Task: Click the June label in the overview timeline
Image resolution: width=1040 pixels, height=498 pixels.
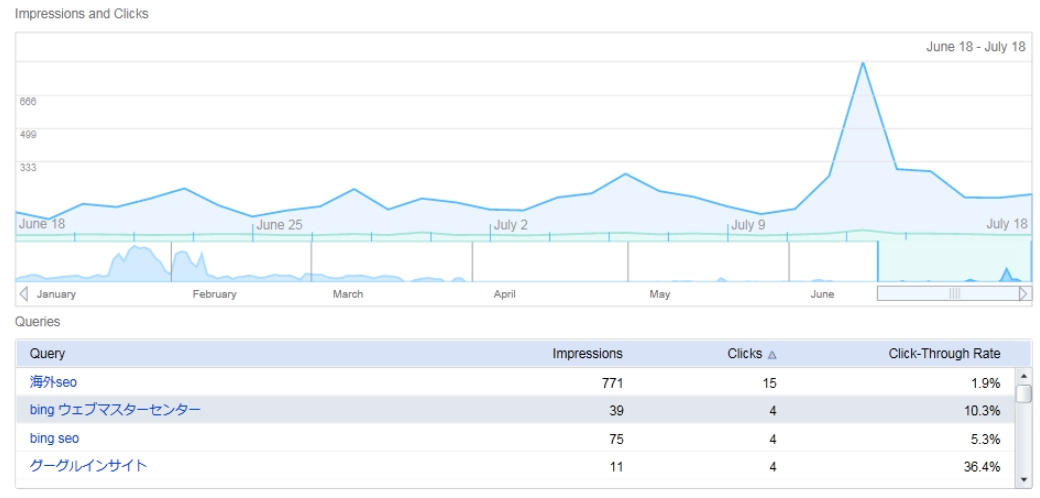Action: (822, 294)
